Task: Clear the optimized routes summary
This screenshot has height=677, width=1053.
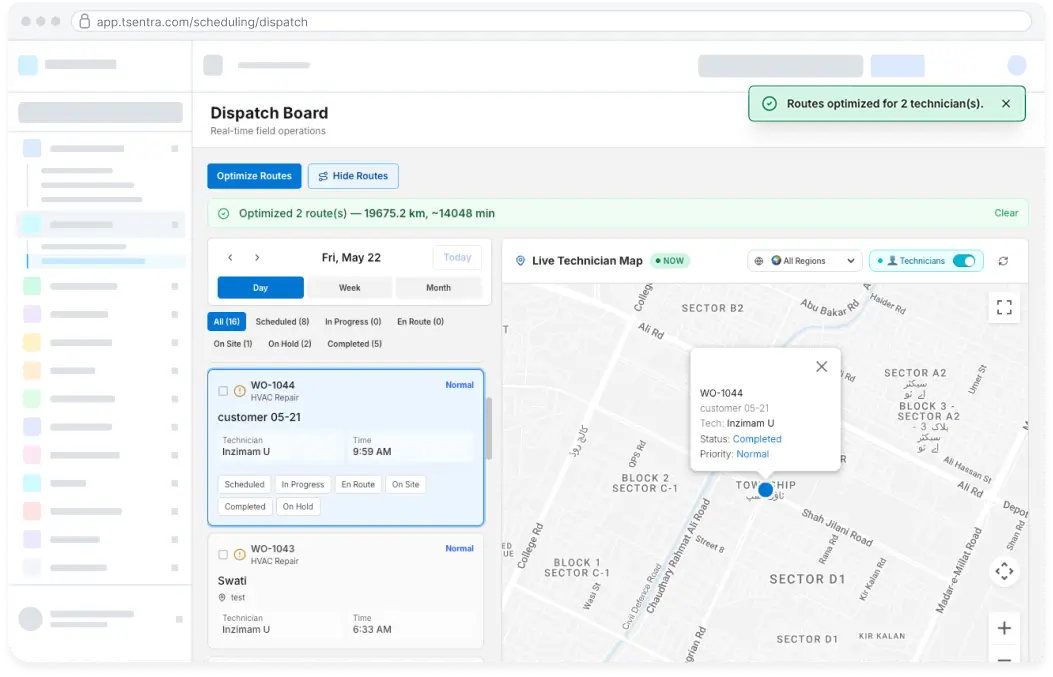Action: pos(1006,213)
